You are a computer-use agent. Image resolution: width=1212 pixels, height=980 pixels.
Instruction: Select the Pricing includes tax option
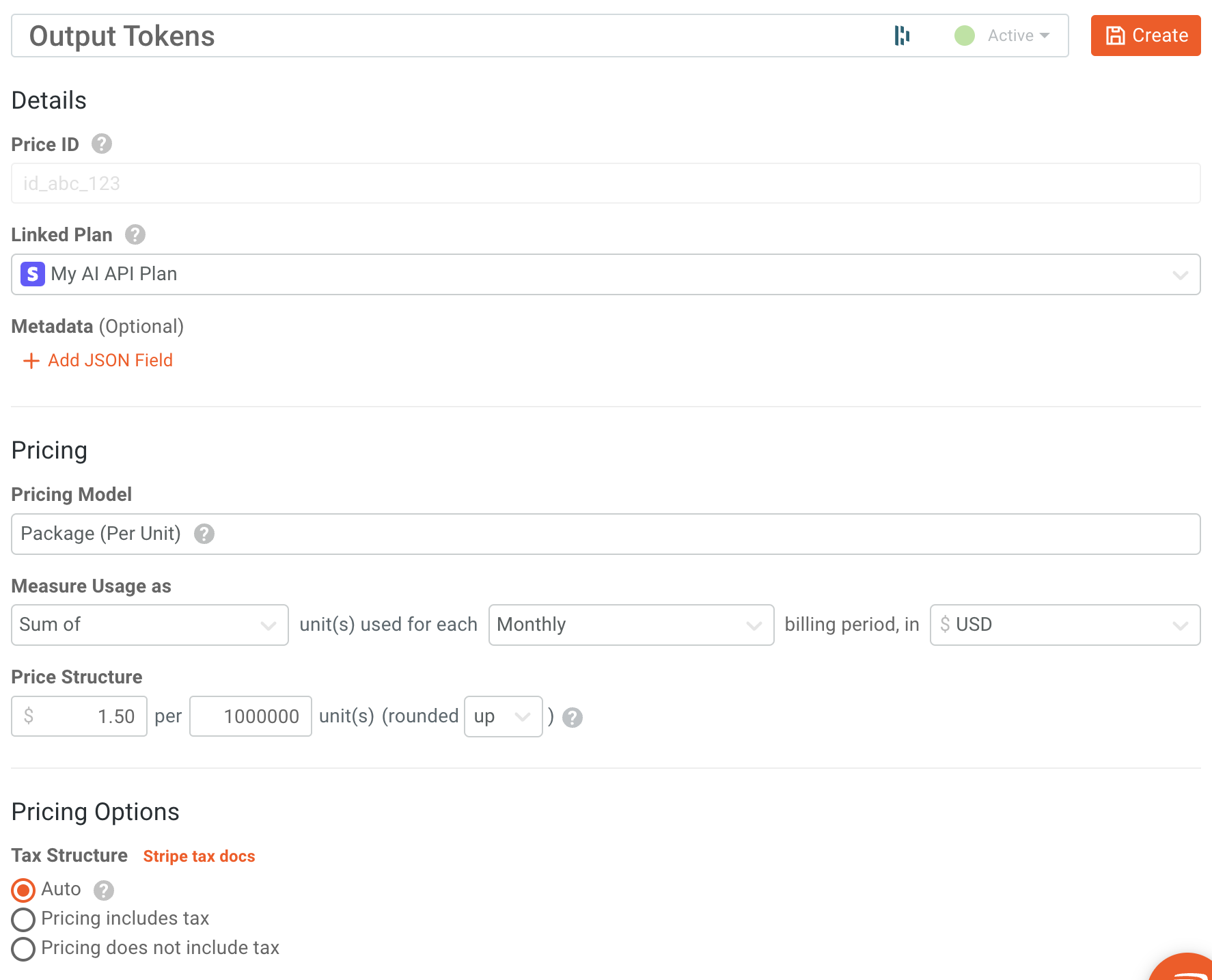[23, 919]
